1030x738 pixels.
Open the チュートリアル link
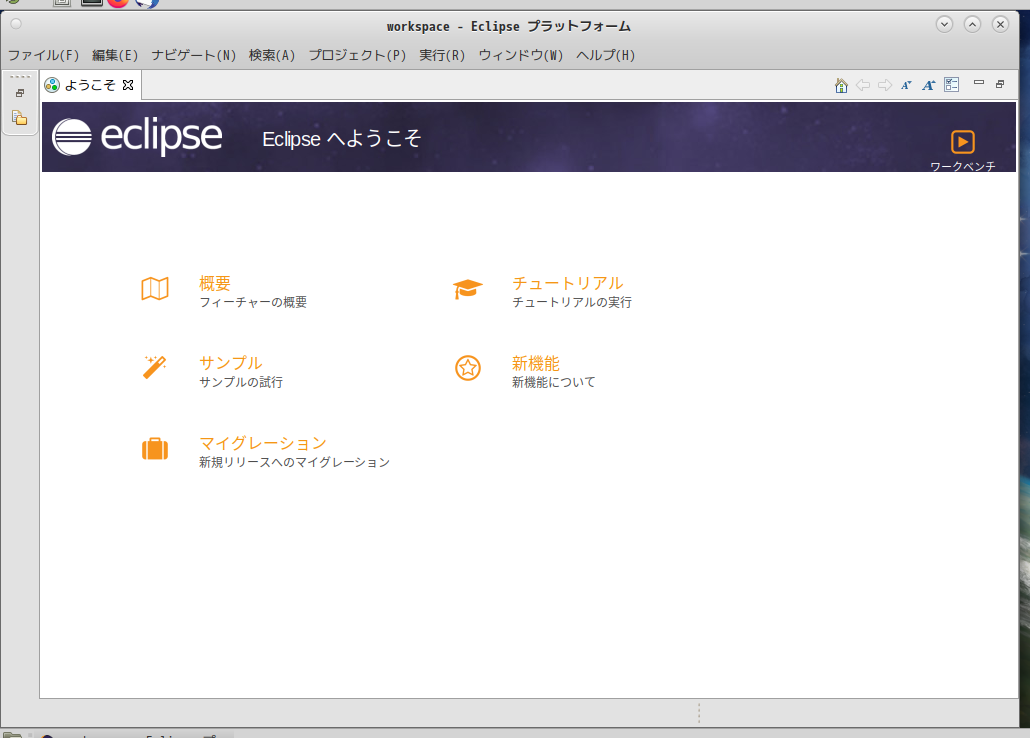coord(568,283)
